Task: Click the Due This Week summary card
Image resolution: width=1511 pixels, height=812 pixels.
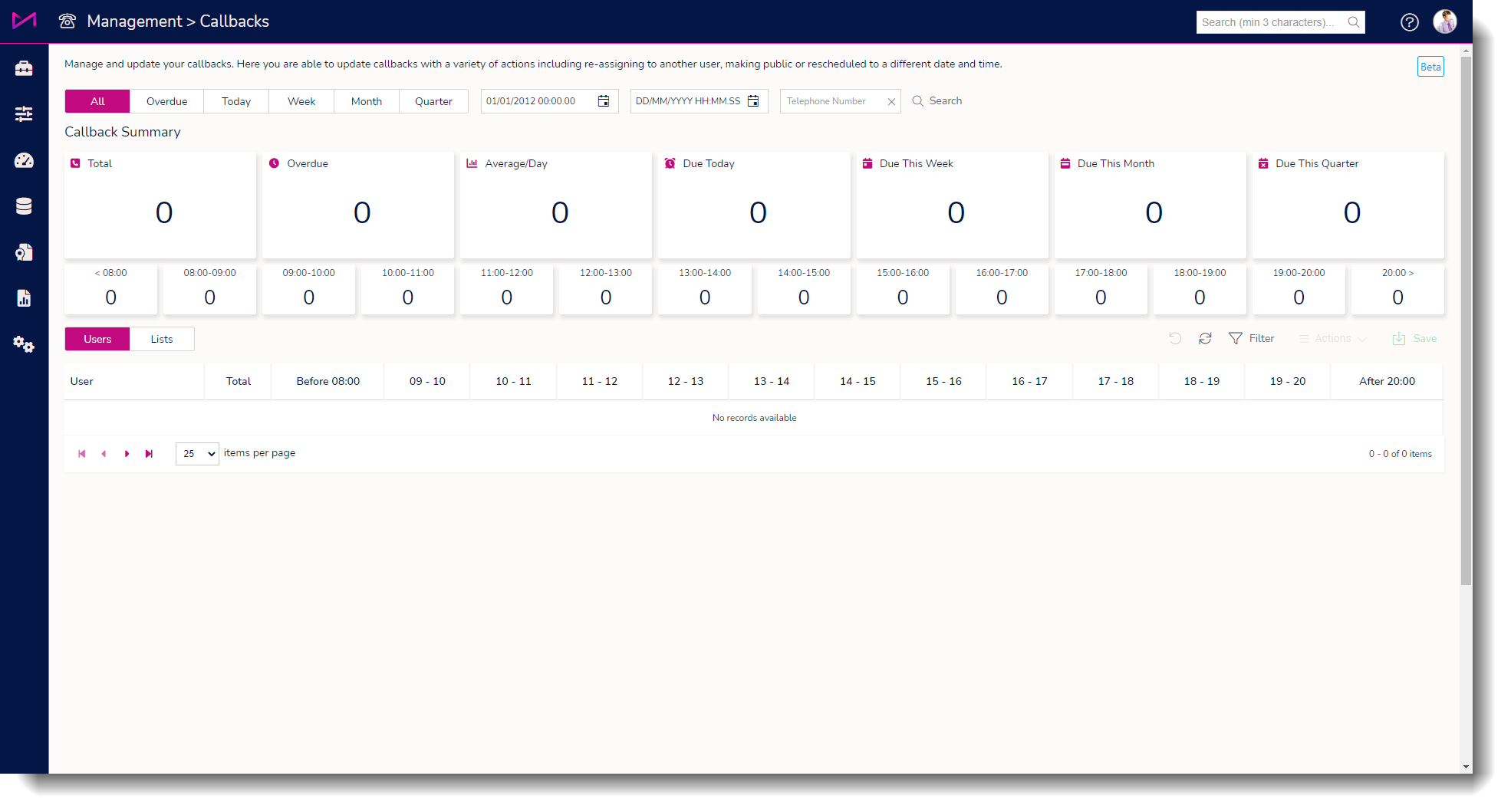Action: click(953, 205)
